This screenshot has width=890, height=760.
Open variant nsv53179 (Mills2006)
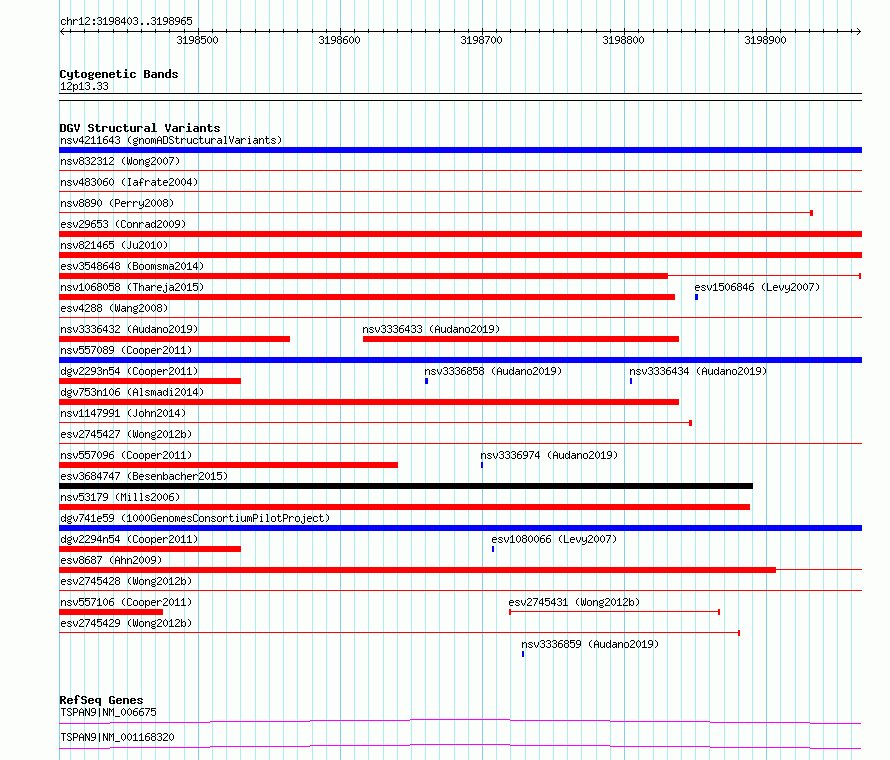120,497
